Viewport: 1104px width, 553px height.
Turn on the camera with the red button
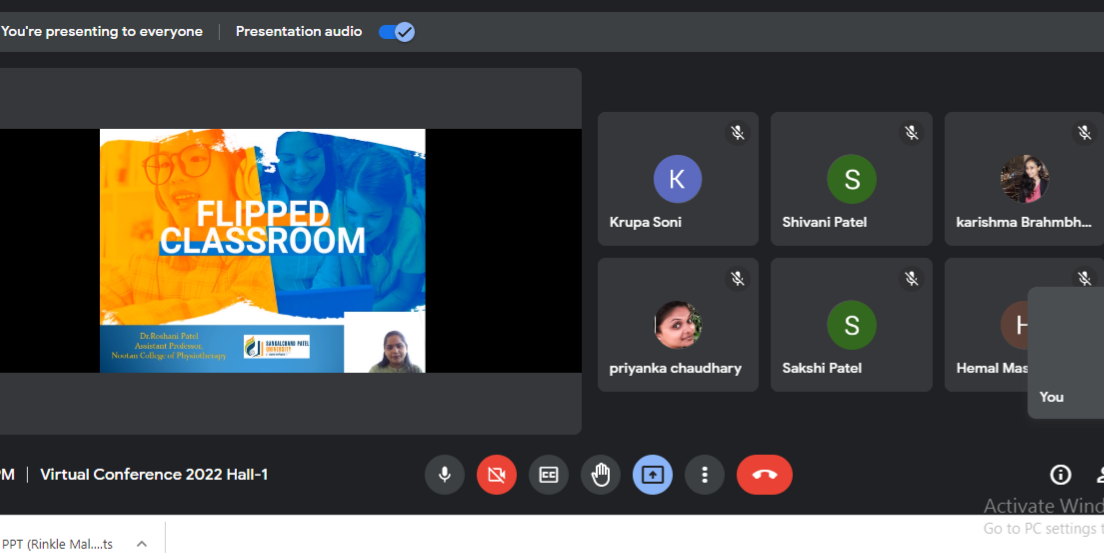[x=496, y=475]
